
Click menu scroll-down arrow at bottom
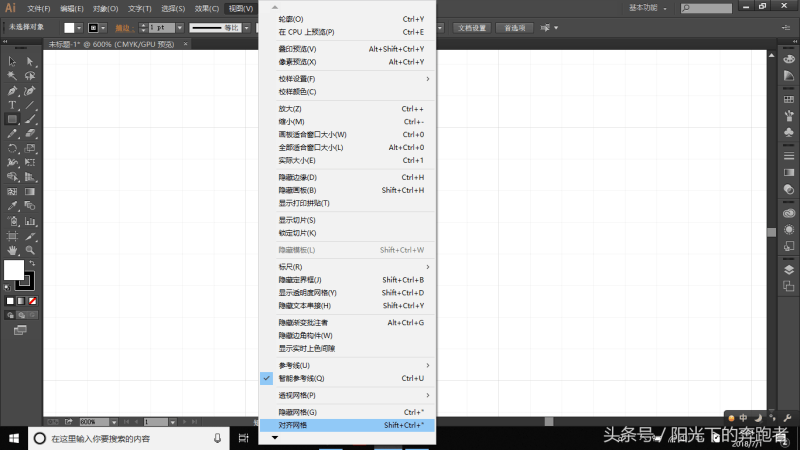(274, 438)
